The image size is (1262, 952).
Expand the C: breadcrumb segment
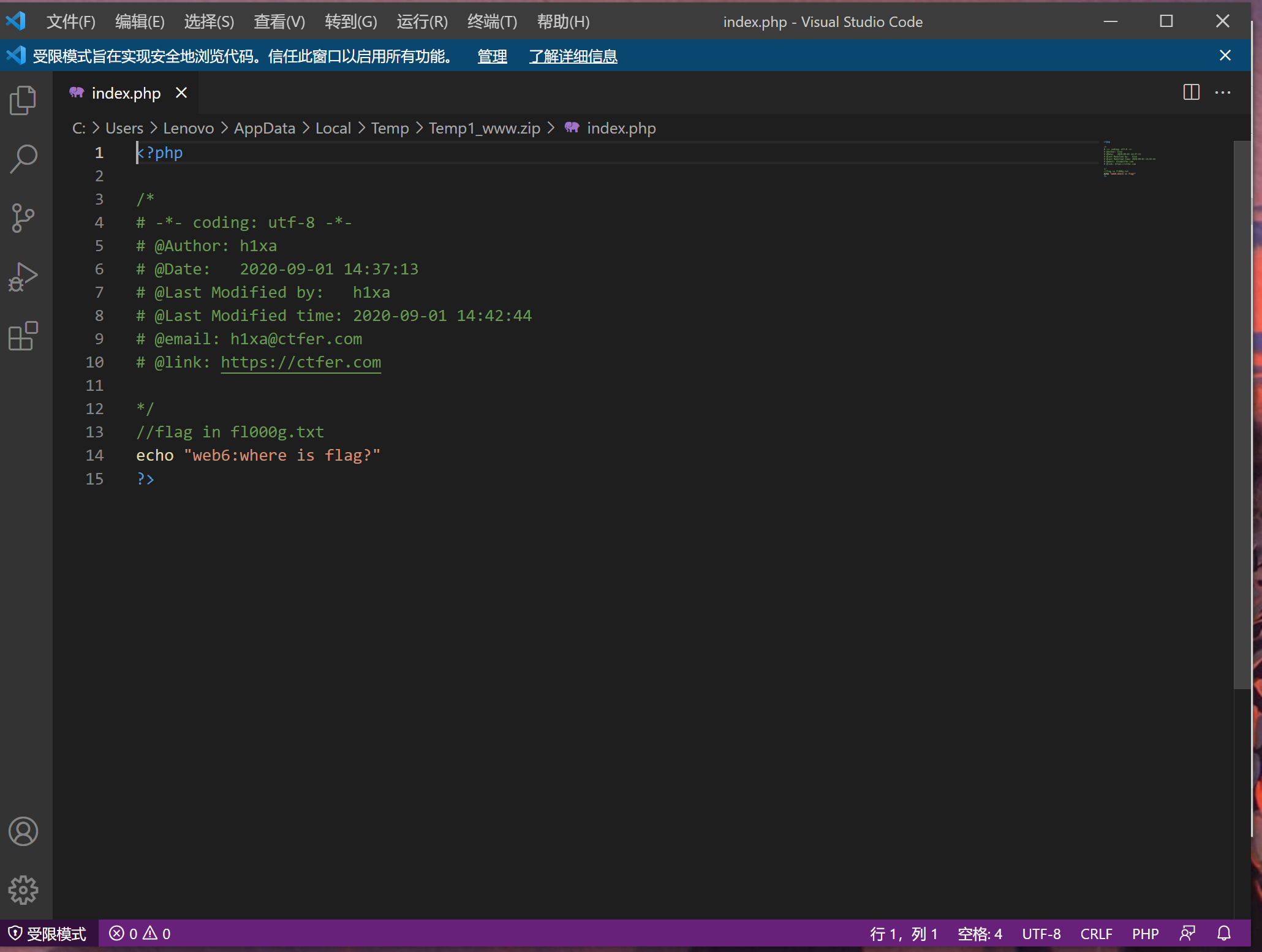(78, 128)
